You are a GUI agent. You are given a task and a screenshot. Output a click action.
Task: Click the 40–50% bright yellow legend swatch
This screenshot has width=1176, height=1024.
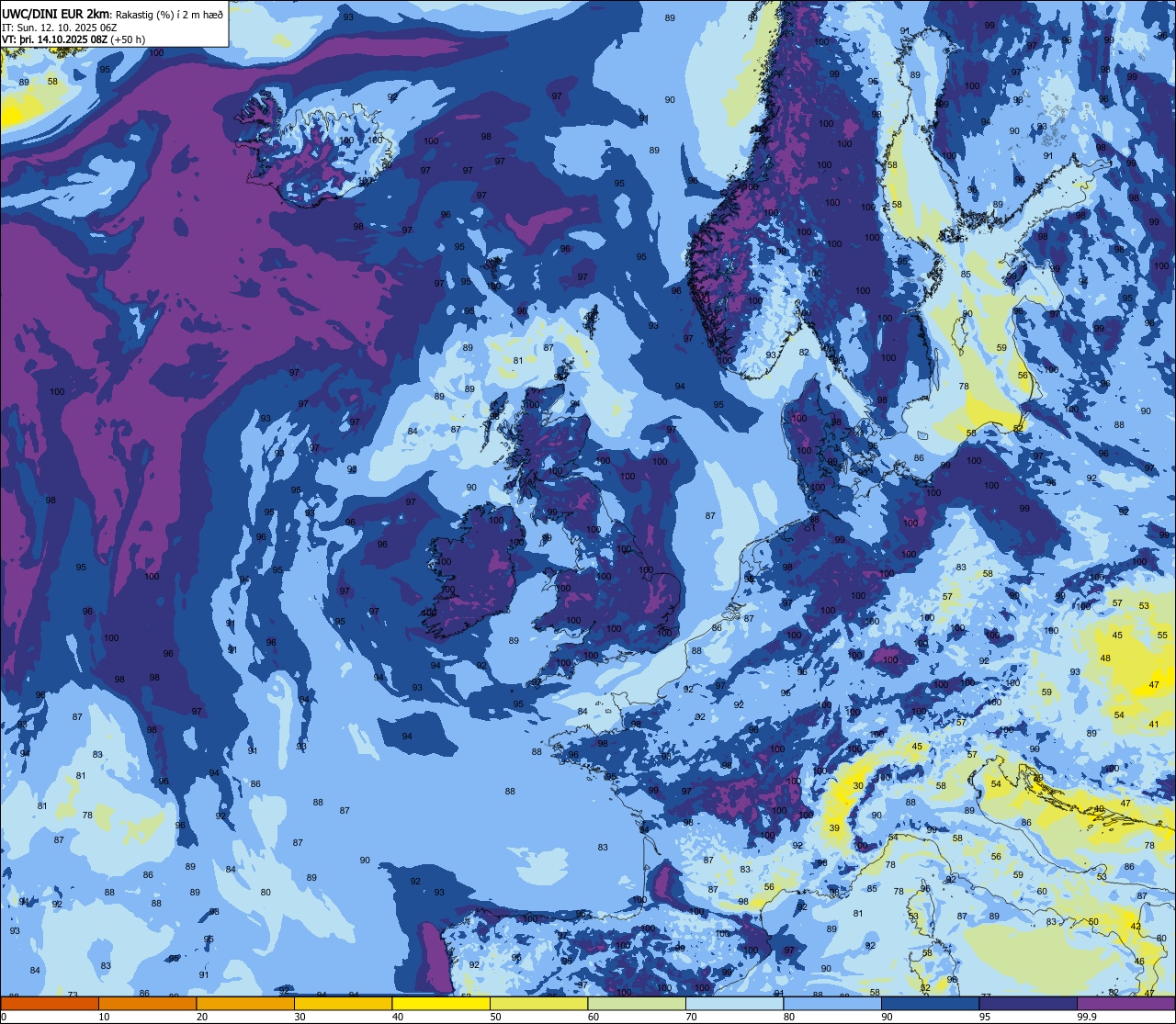(x=441, y=1004)
